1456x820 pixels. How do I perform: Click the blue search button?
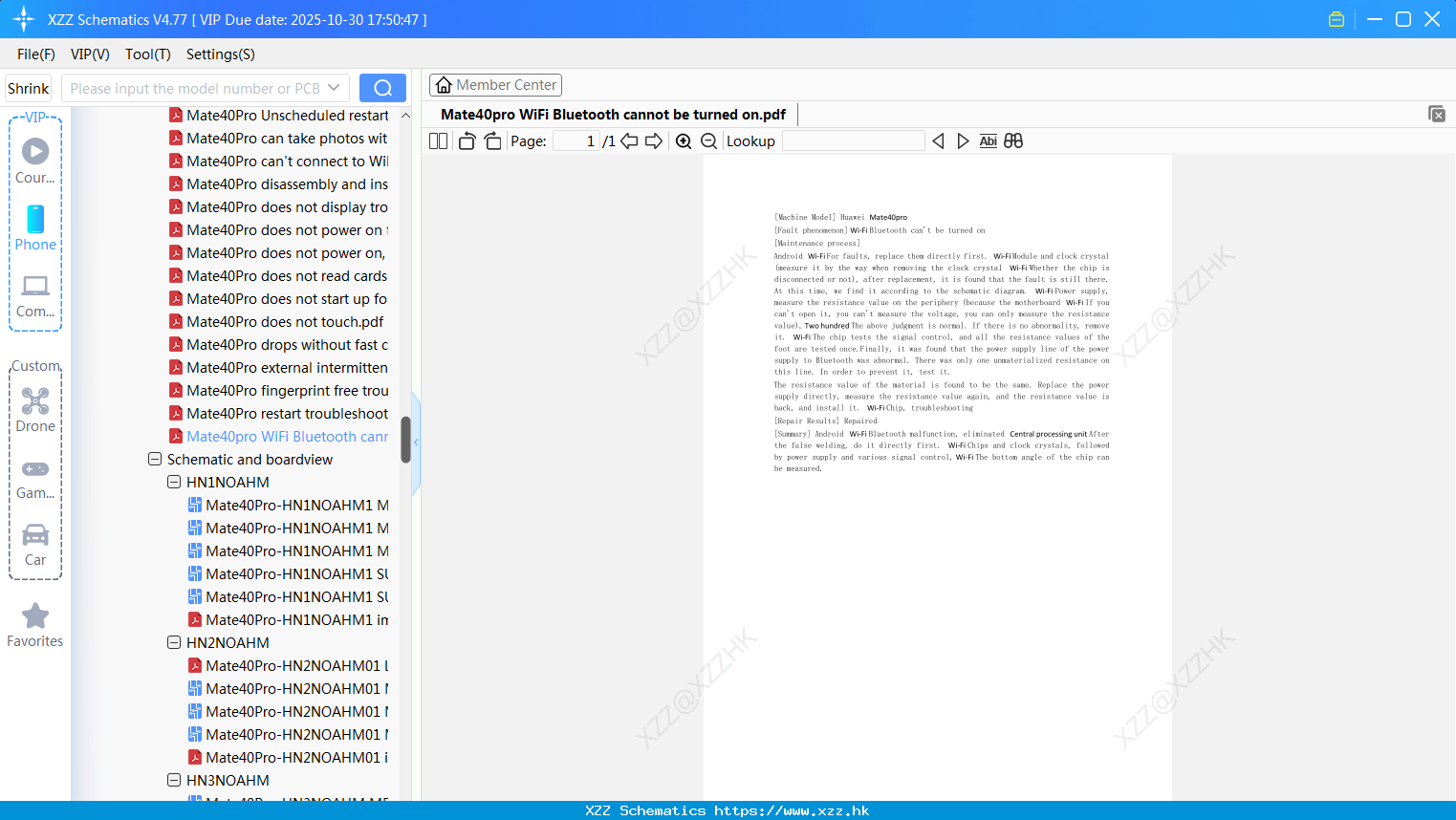[382, 88]
